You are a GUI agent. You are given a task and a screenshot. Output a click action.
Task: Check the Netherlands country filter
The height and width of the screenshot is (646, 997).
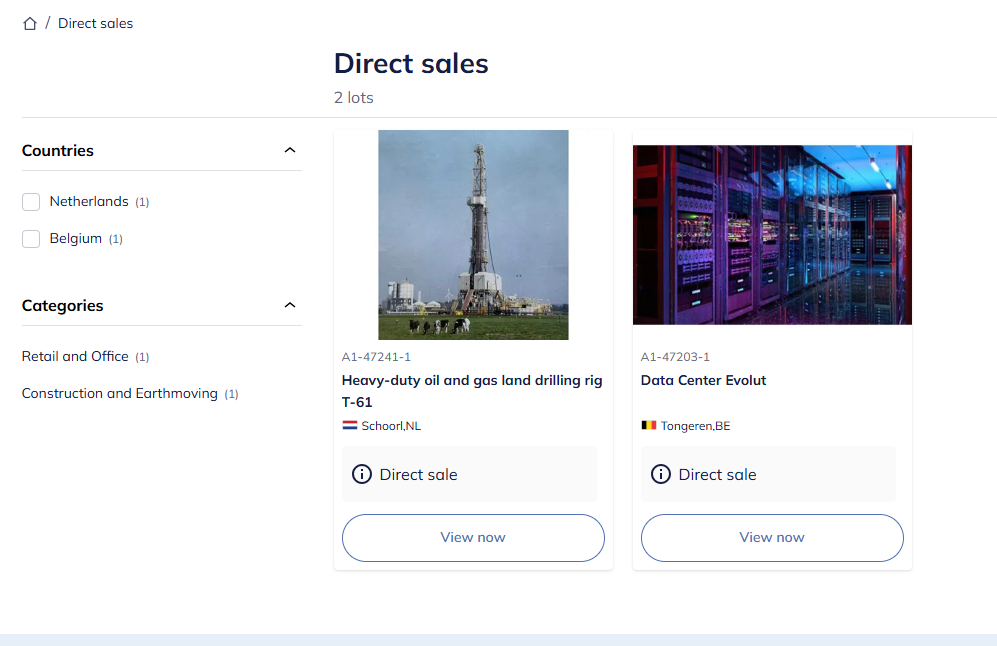coord(31,202)
